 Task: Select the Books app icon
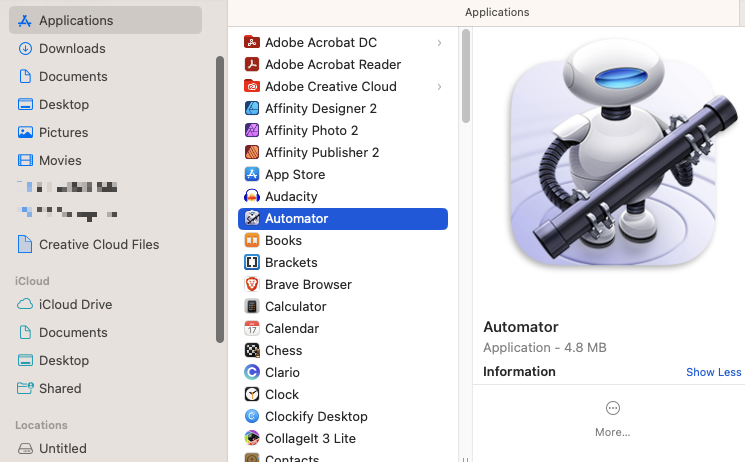(252, 241)
